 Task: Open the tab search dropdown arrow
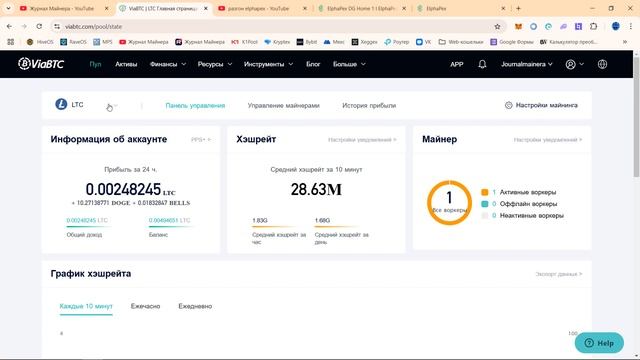pyautogui.click(x=8, y=8)
